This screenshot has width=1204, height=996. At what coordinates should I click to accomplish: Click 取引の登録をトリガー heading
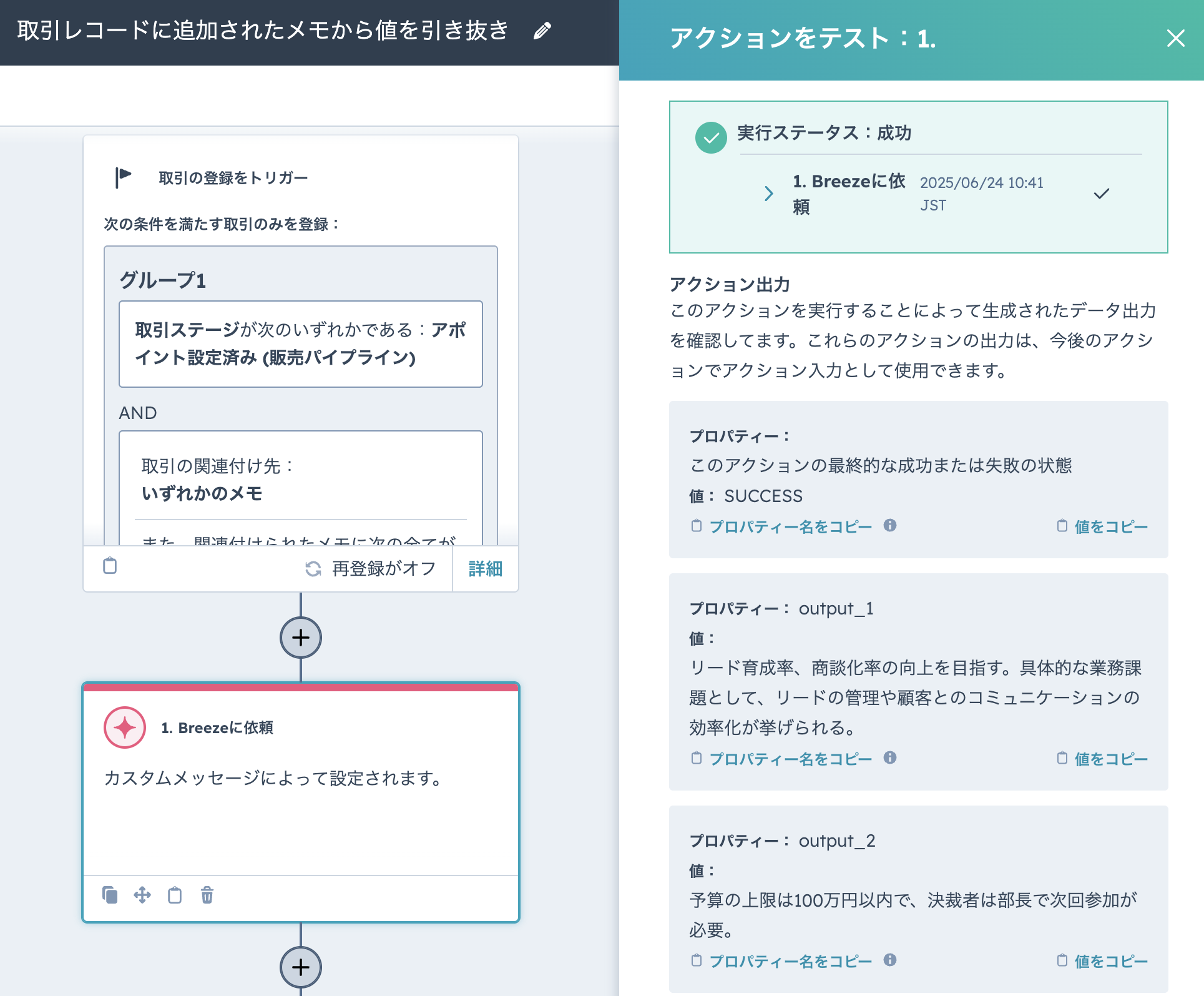(233, 178)
